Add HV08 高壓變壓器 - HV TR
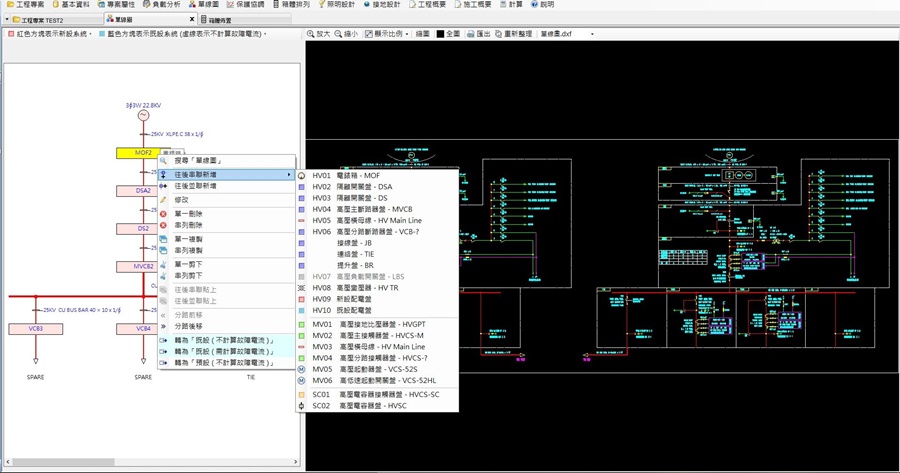The width and height of the screenshot is (900, 473). point(377,288)
